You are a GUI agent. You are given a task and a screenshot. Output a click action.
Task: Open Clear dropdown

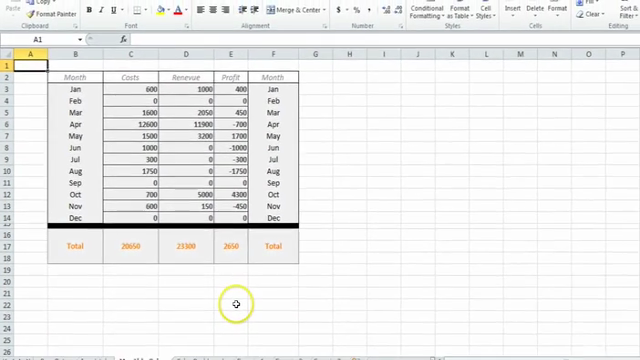coord(591,14)
